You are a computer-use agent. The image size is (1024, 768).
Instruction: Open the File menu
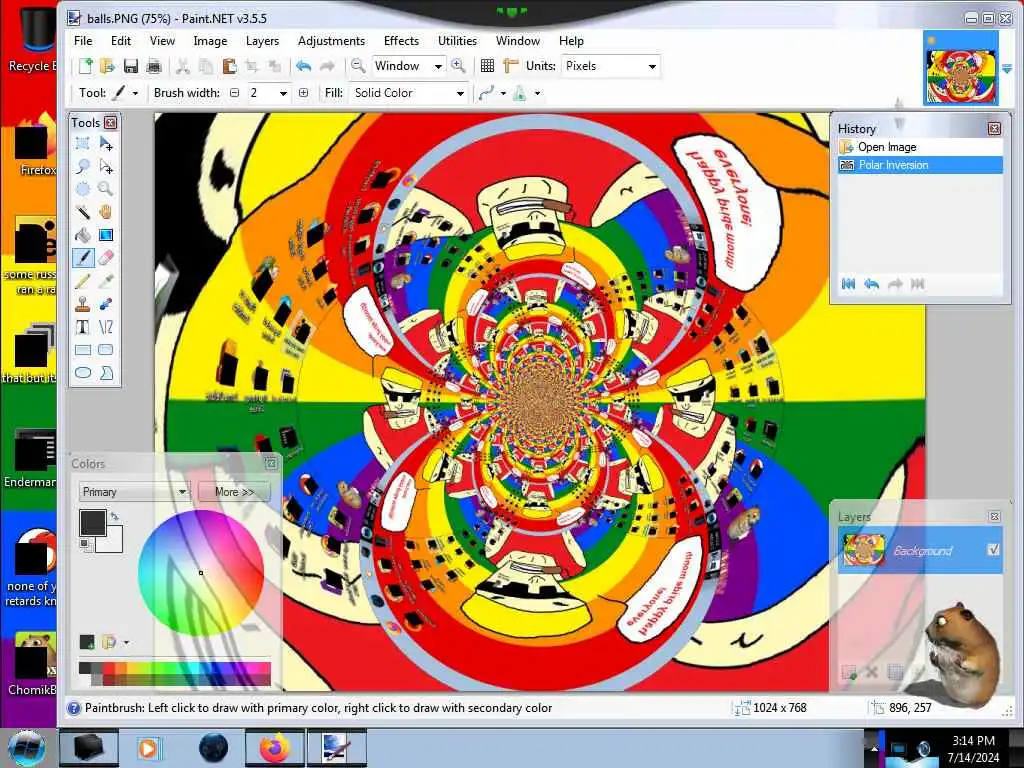(83, 40)
